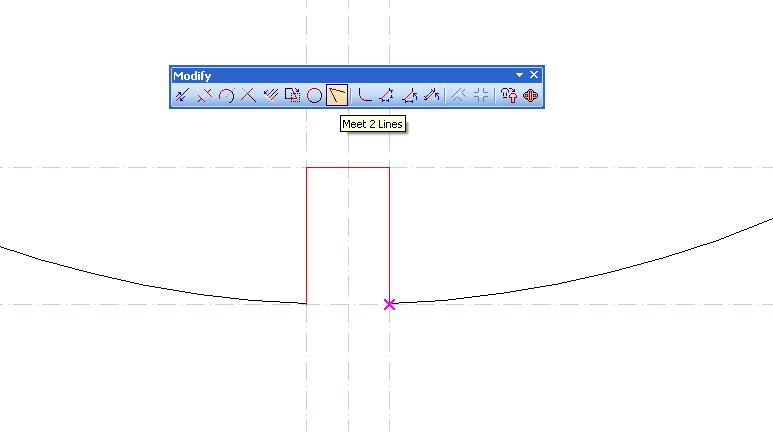Image resolution: width=773 pixels, height=432 pixels.
Task: Click the greyed-out converging lines icon
Action: coord(459,96)
